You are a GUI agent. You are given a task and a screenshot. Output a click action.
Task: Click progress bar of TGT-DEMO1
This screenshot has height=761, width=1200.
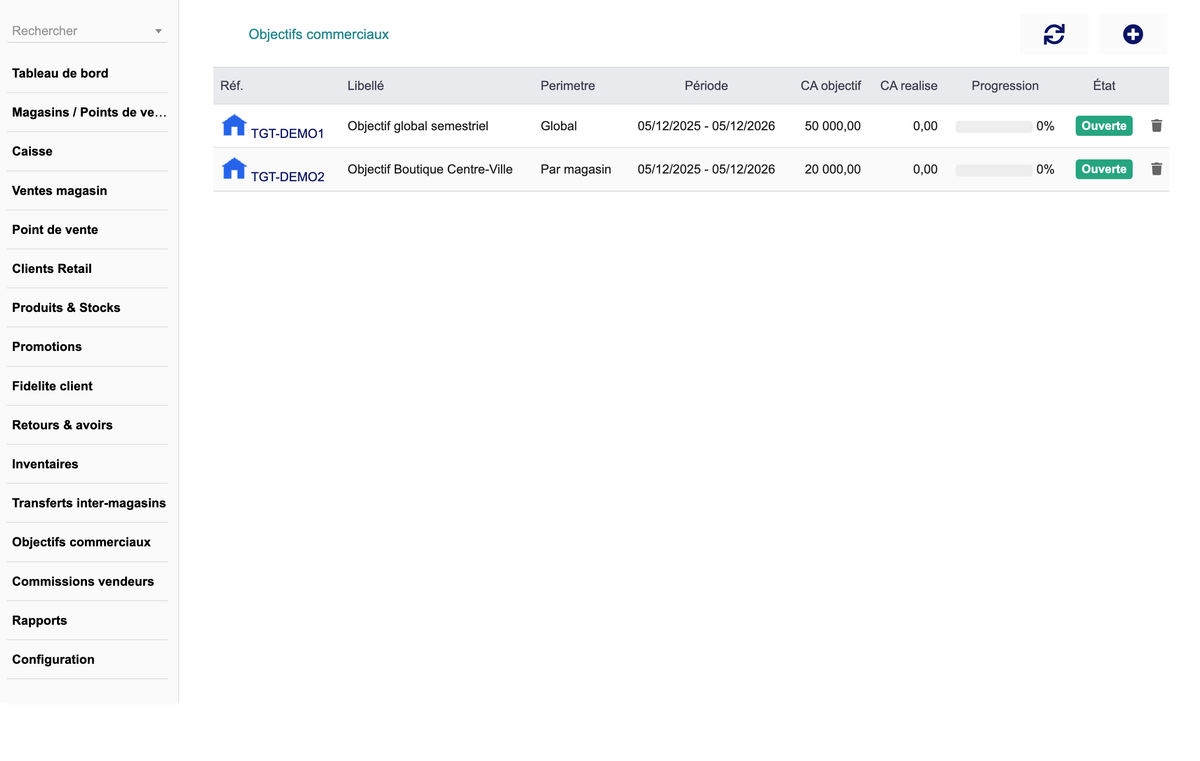(x=994, y=127)
